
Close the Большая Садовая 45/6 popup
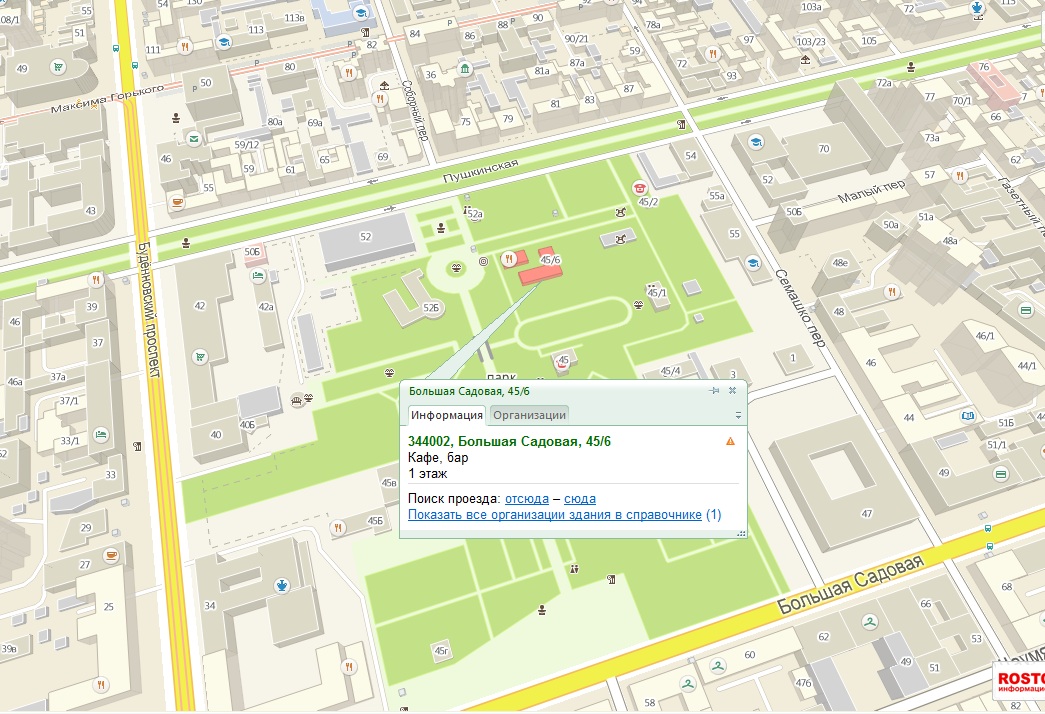732,391
